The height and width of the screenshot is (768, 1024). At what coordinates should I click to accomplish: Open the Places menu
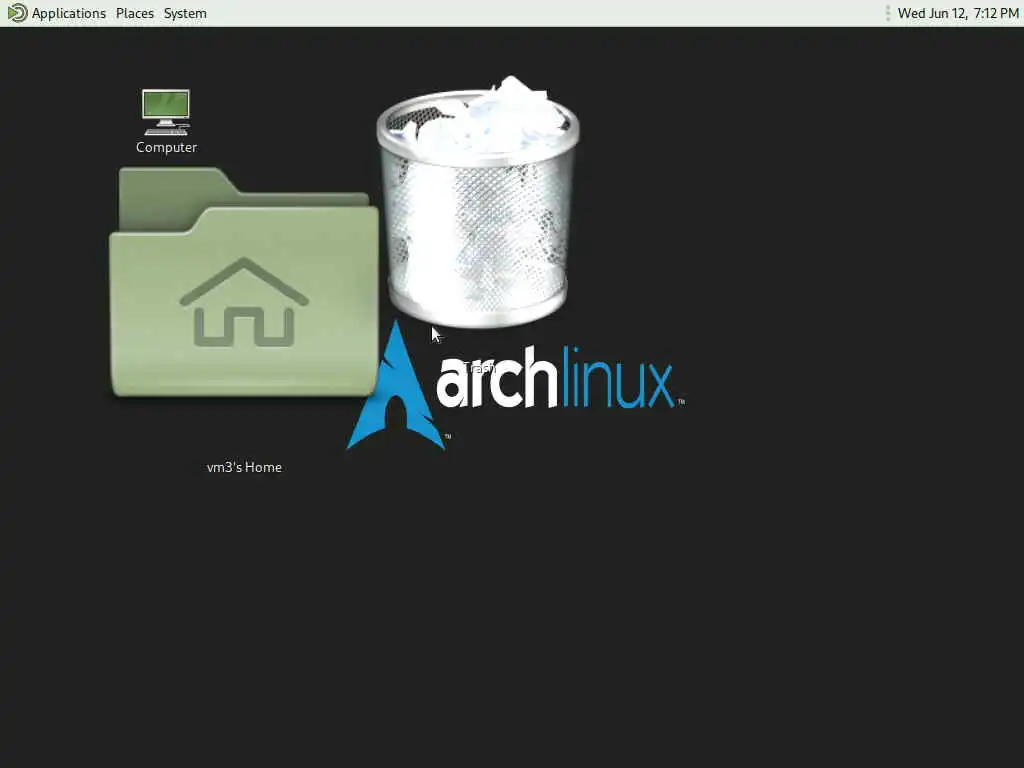coord(135,13)
